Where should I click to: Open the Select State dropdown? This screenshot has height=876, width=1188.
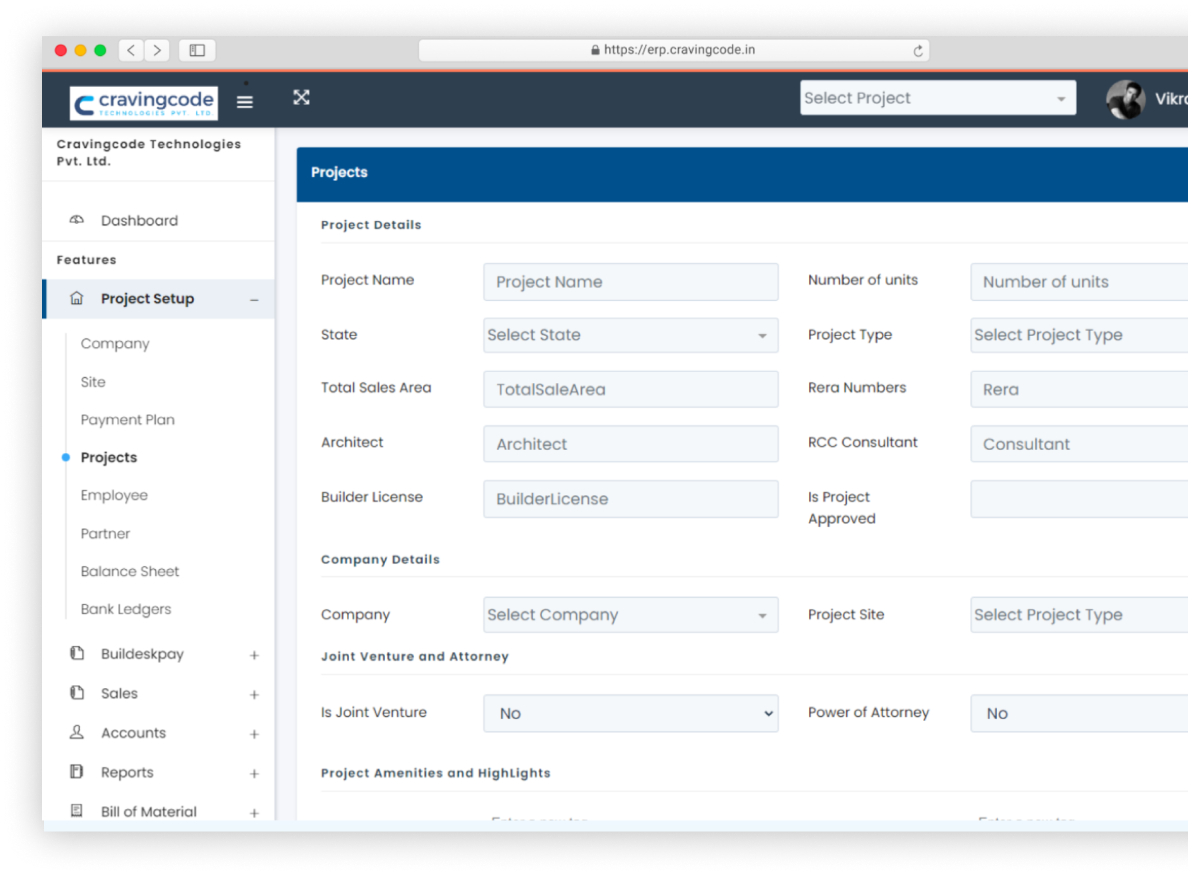click(x=630, y=335)
